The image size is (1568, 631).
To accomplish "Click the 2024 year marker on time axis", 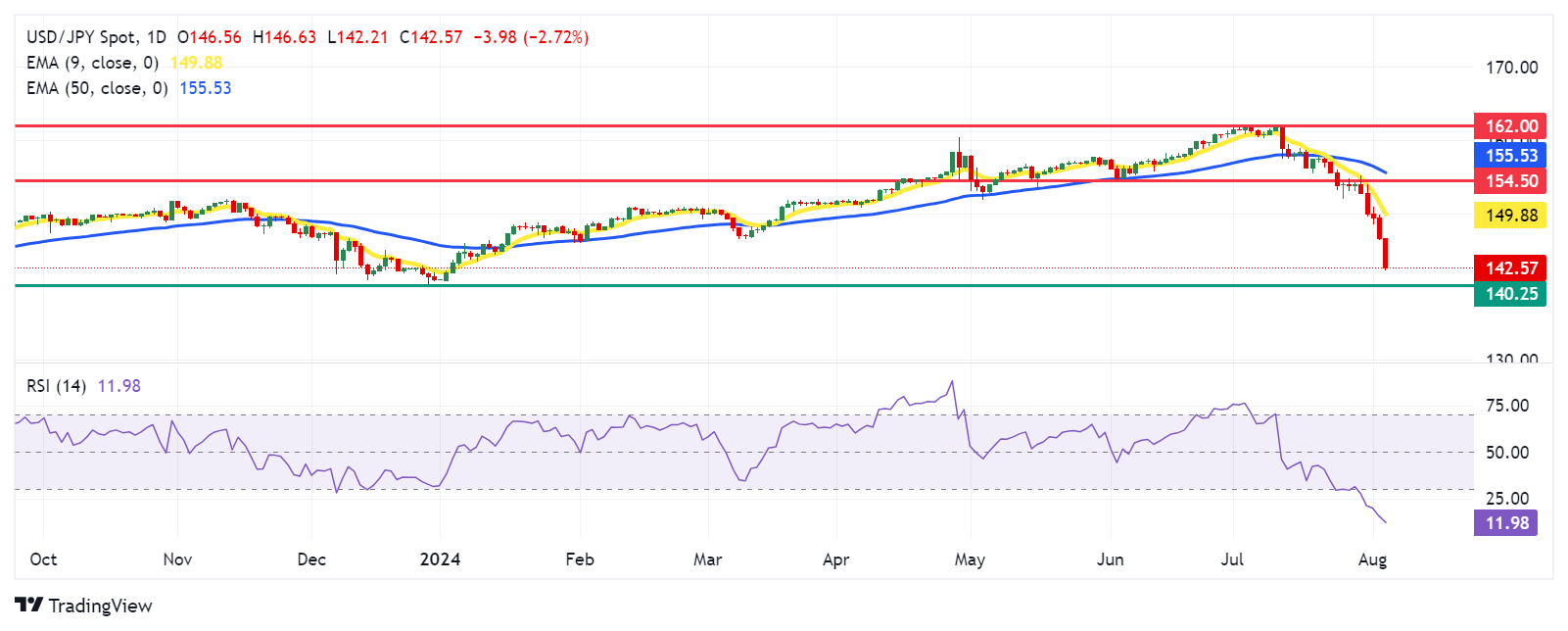I will [440, 559].
